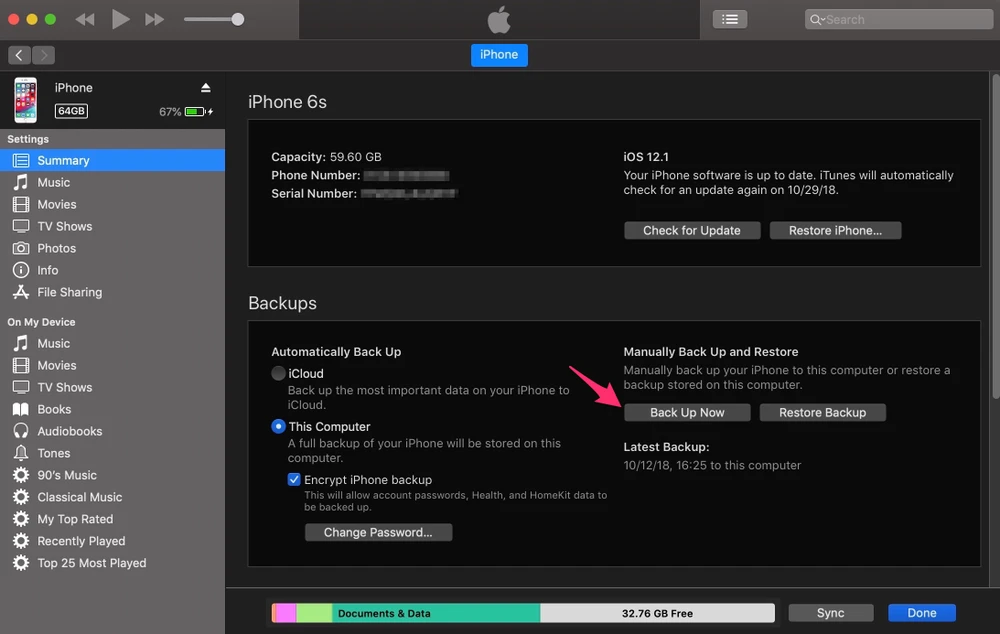Open Photos in Settings sidebar
The image size is (1000, 634).
[56, 248]
